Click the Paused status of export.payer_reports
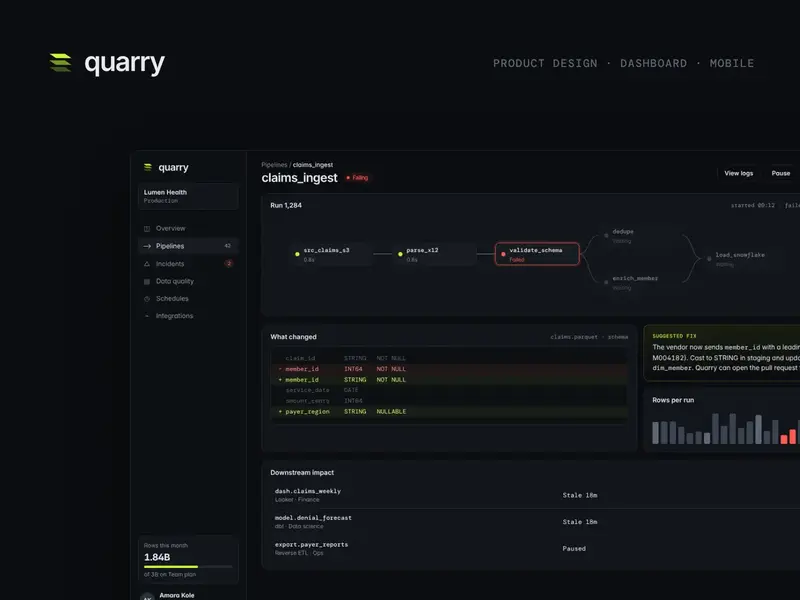 [x=574, y=548]
